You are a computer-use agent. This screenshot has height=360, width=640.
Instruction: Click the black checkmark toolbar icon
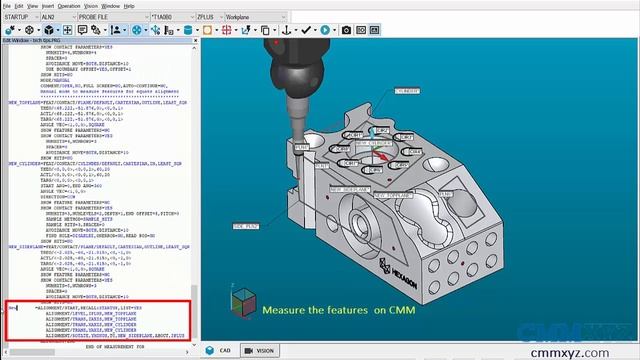pos(306,30)
